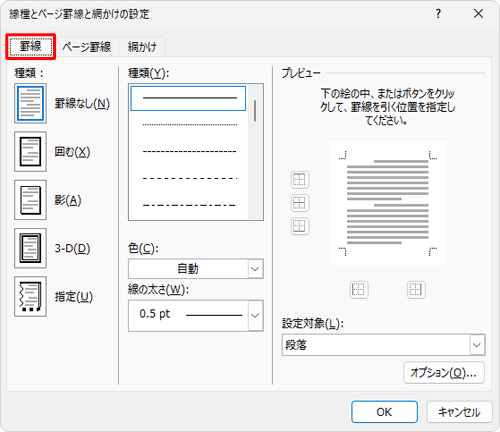Open the 色(C) color dropdown
The width and height of the screenshot is (500, 432).
(x=255, y=269)
